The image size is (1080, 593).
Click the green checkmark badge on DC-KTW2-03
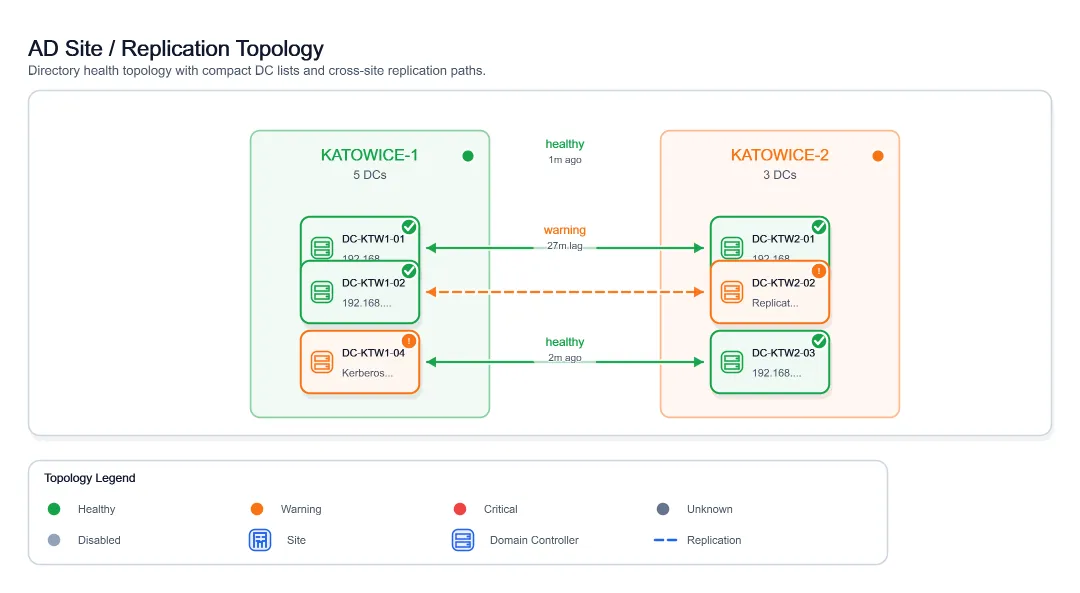click(819, 341)
